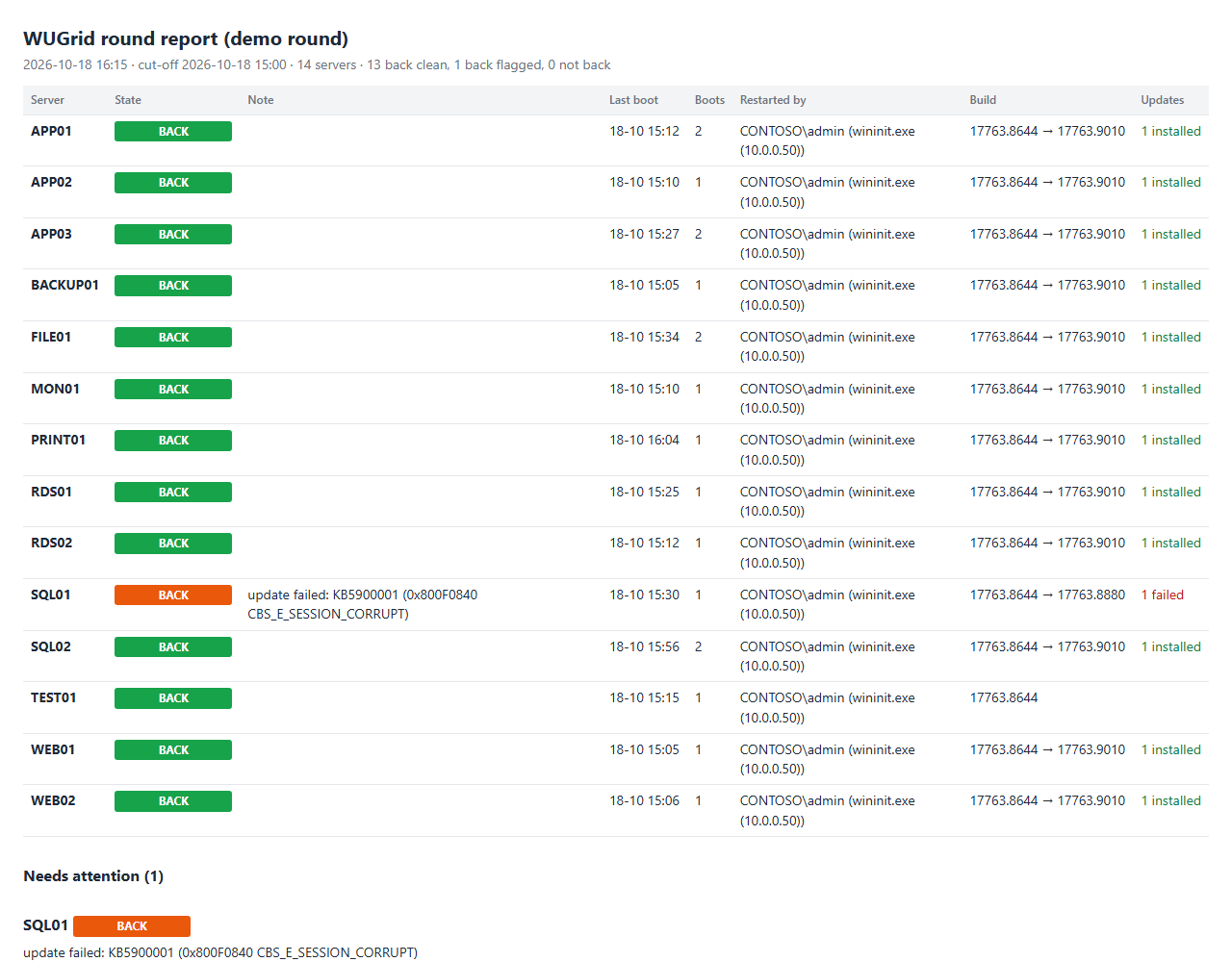Image resolution: width=1232 pixels, height=962 pixels.
Task: Select the Build column header
Action: click(x=983, y=100)
